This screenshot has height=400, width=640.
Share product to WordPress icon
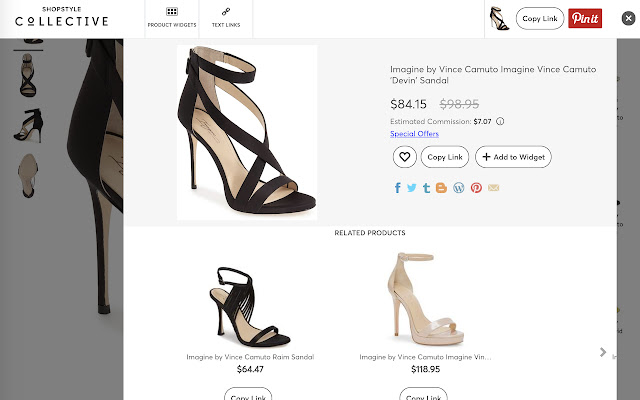pos(459,188)
